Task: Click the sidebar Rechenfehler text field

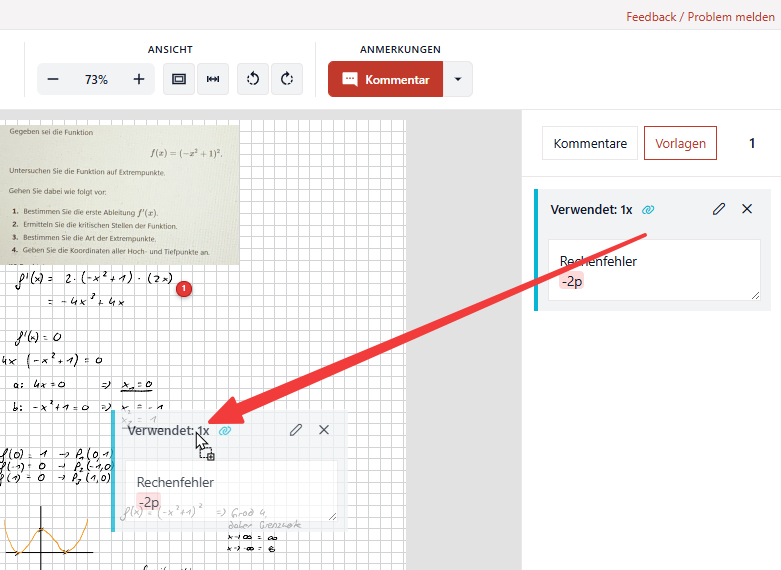Action: click(654, 270)
